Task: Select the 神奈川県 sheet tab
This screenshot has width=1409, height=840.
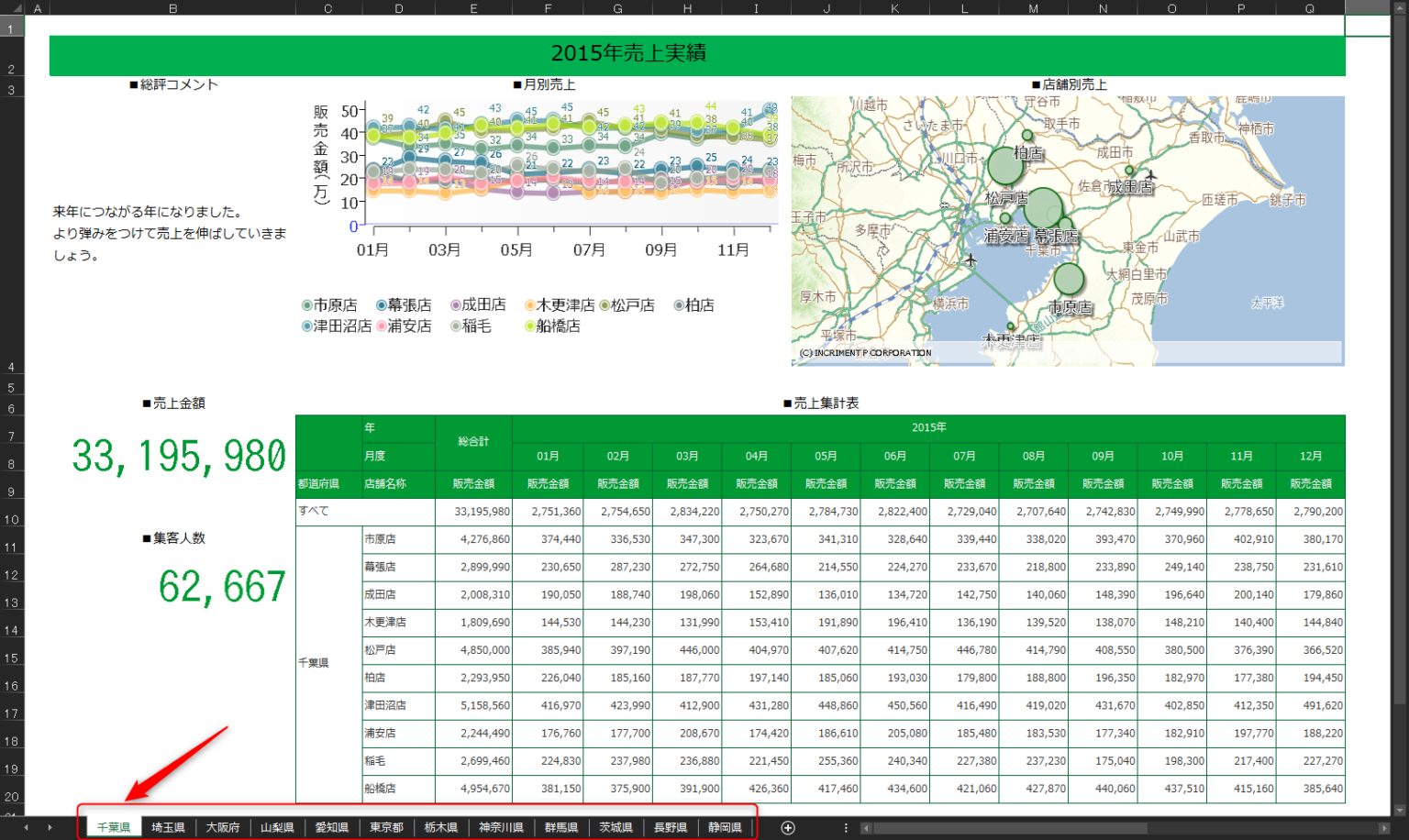Action: pyautogui.click(x=501, y=827)
